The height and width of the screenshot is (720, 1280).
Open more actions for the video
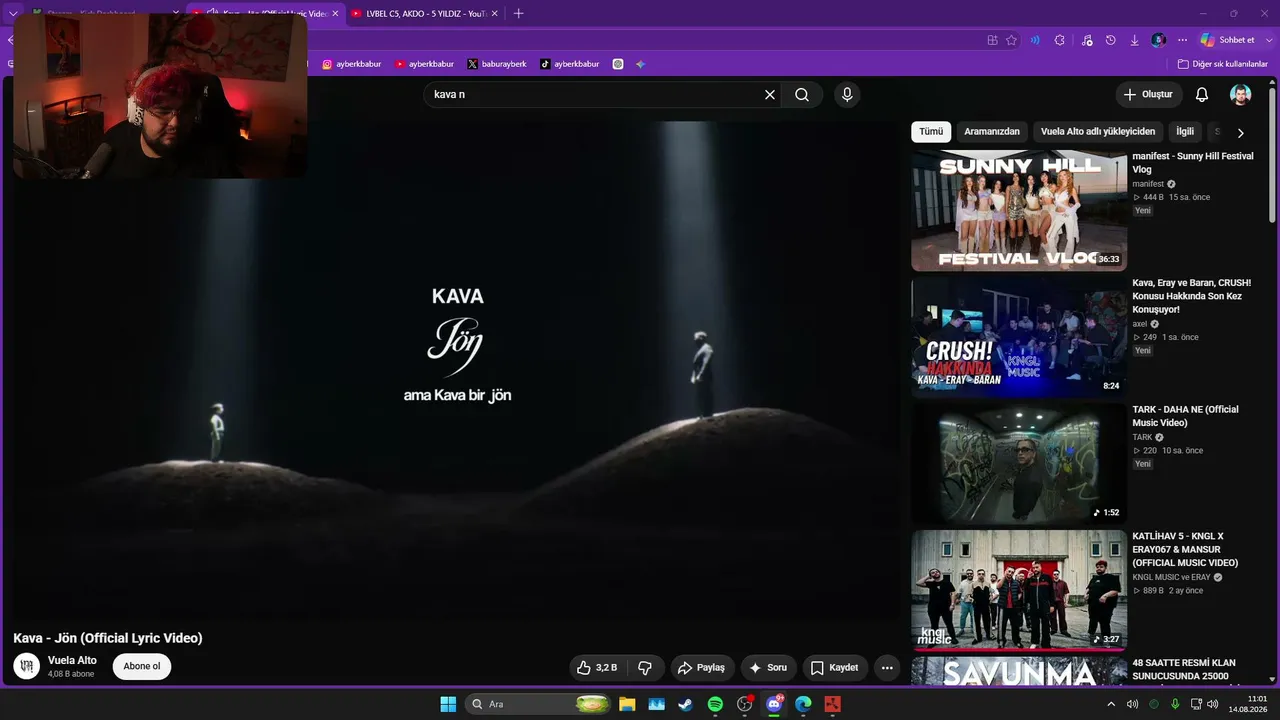pyautogui.click(x=886, y=668)
